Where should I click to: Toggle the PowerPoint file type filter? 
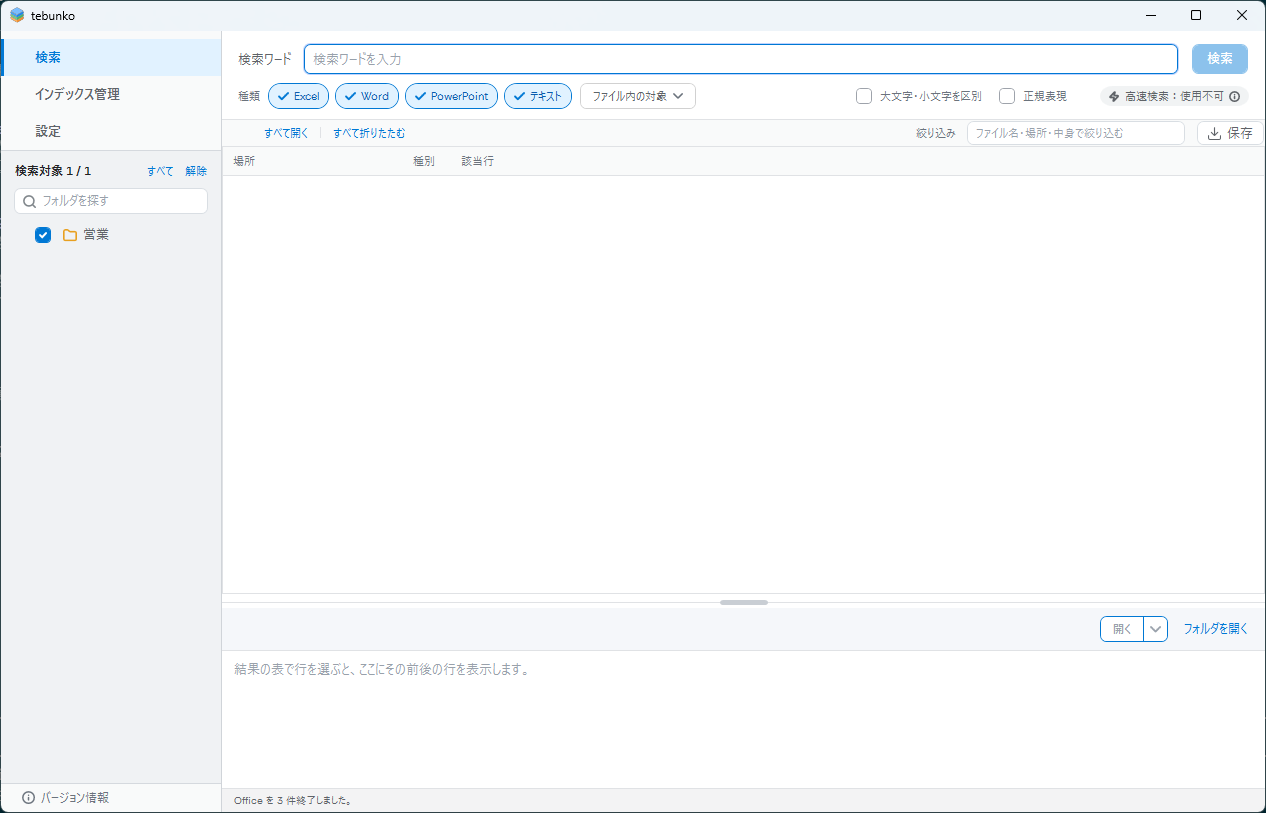451,96
